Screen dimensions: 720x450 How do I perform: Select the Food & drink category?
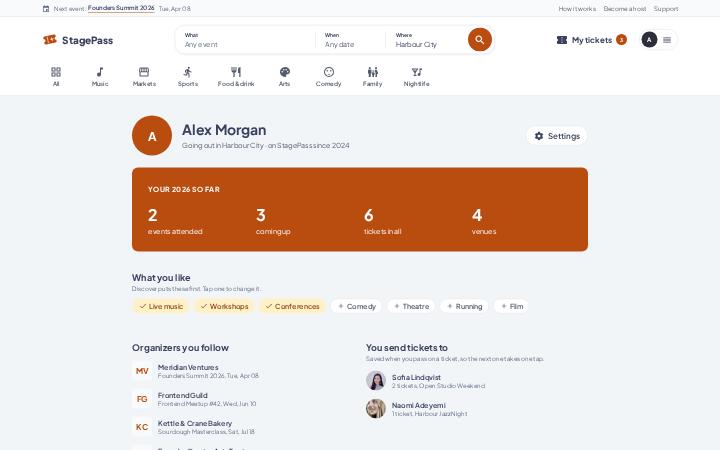(236, 76)
